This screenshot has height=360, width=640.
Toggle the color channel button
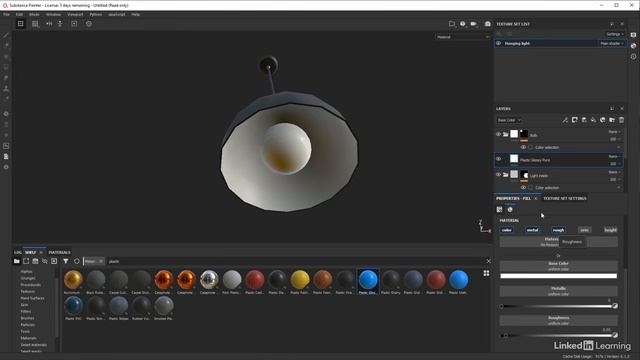click(x=507, y=230)
